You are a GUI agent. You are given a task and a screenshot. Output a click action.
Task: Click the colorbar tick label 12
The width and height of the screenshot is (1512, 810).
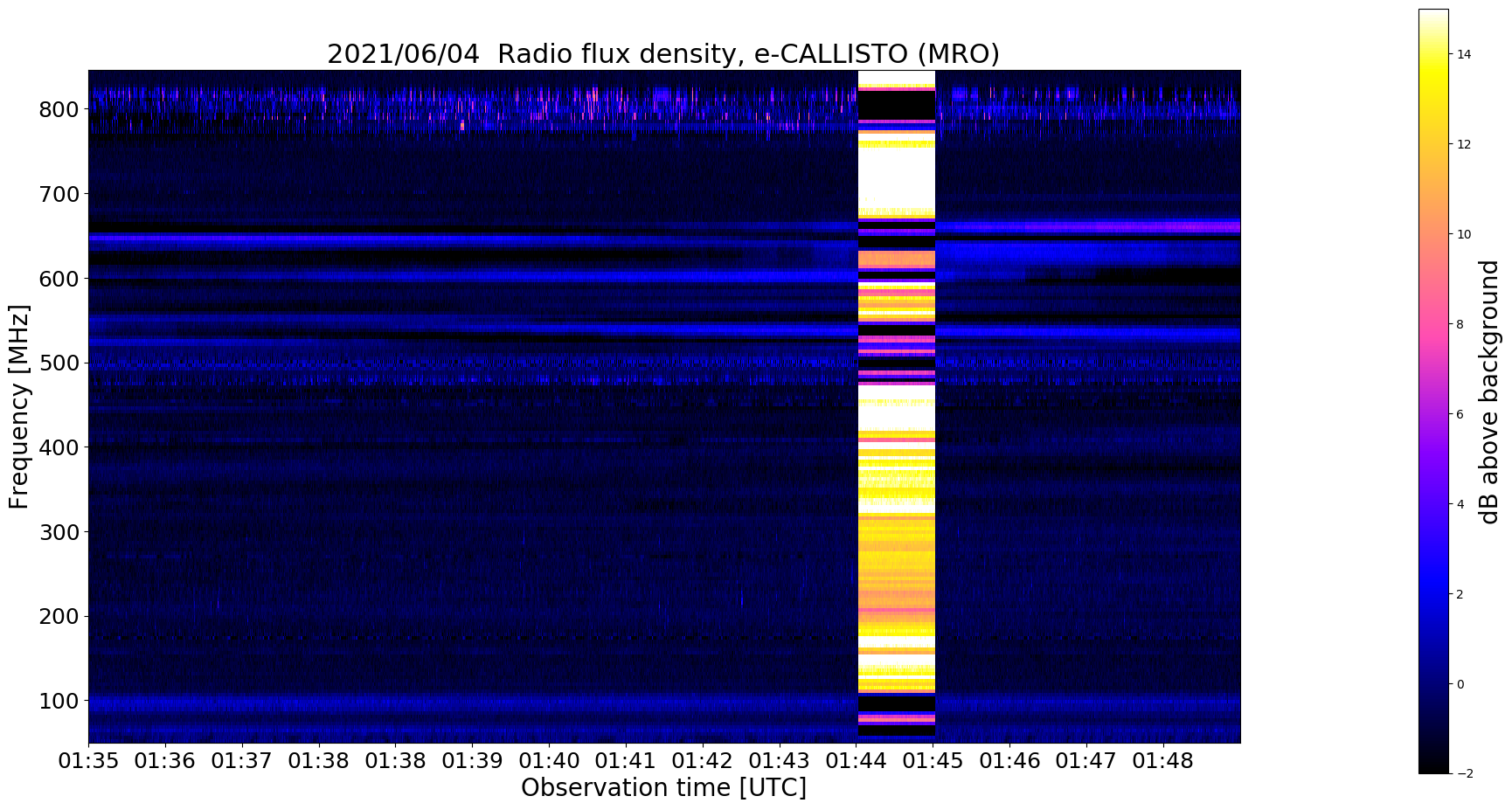tap(1465, 144)
